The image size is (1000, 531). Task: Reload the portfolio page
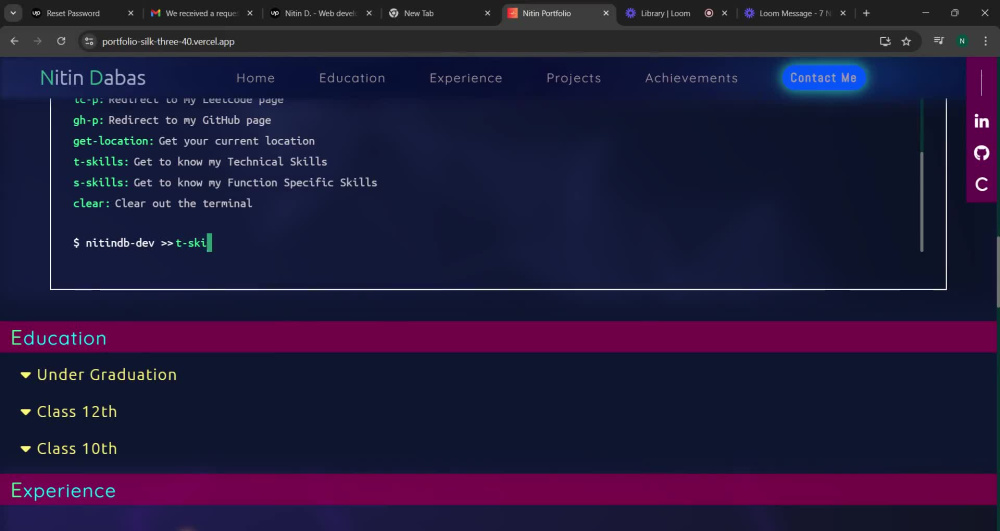[61, 41]
